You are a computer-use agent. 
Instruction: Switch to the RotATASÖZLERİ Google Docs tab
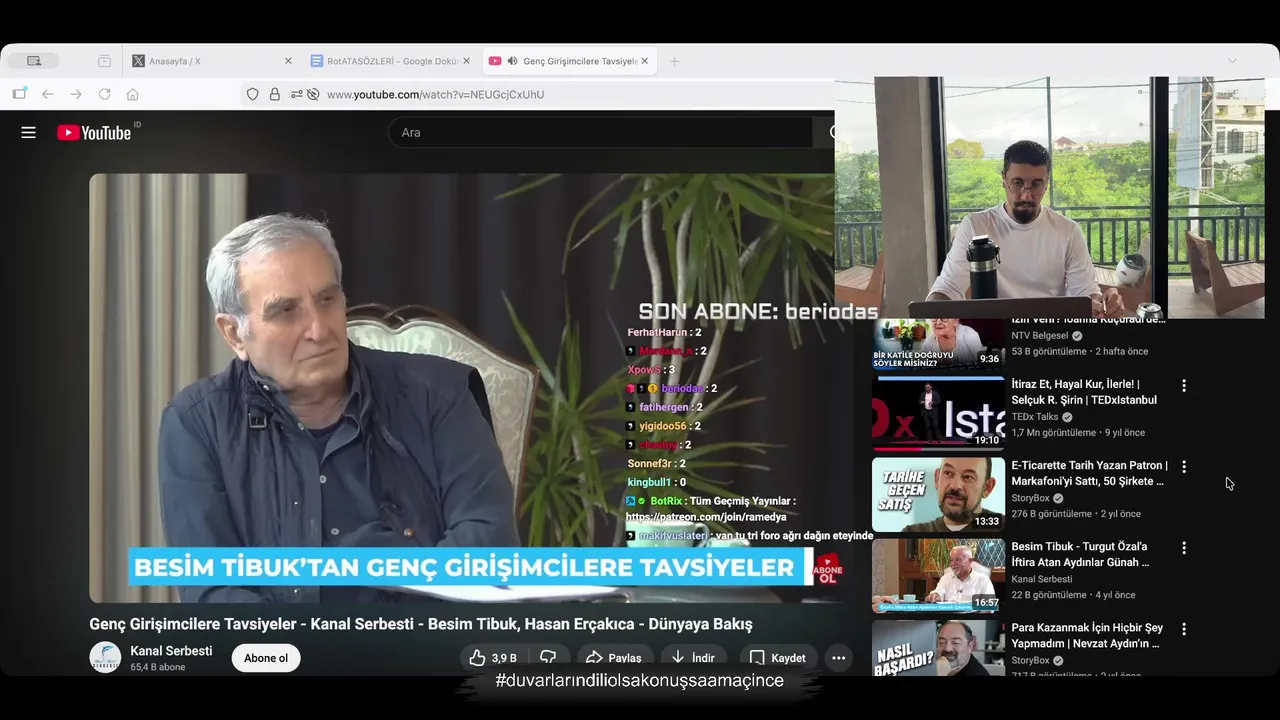[390, 61]
